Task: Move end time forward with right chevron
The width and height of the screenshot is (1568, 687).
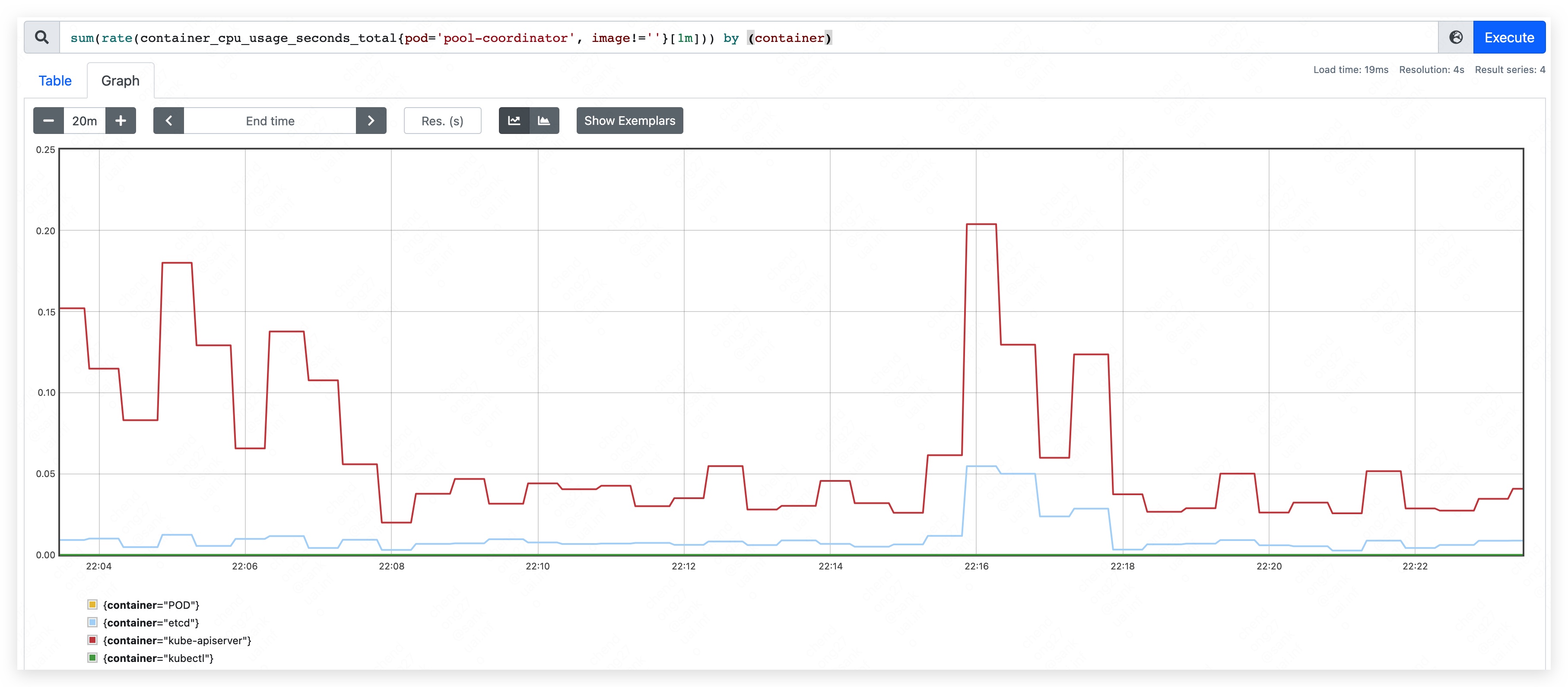Action: click(371, 121)
